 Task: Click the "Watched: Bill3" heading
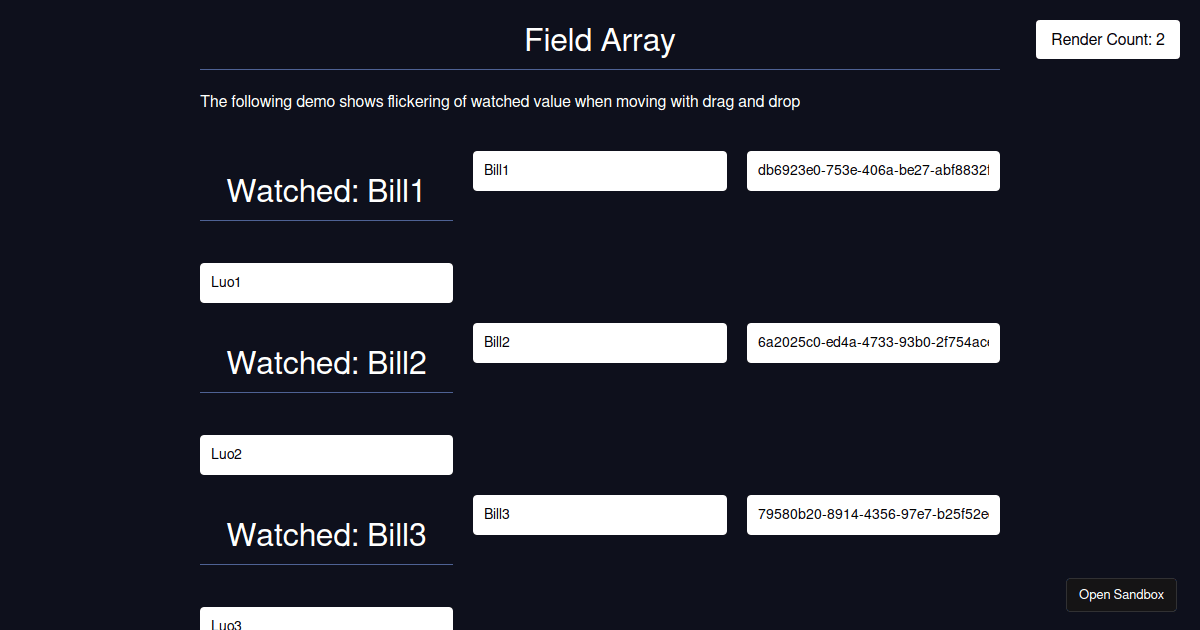tap(326, 535)
